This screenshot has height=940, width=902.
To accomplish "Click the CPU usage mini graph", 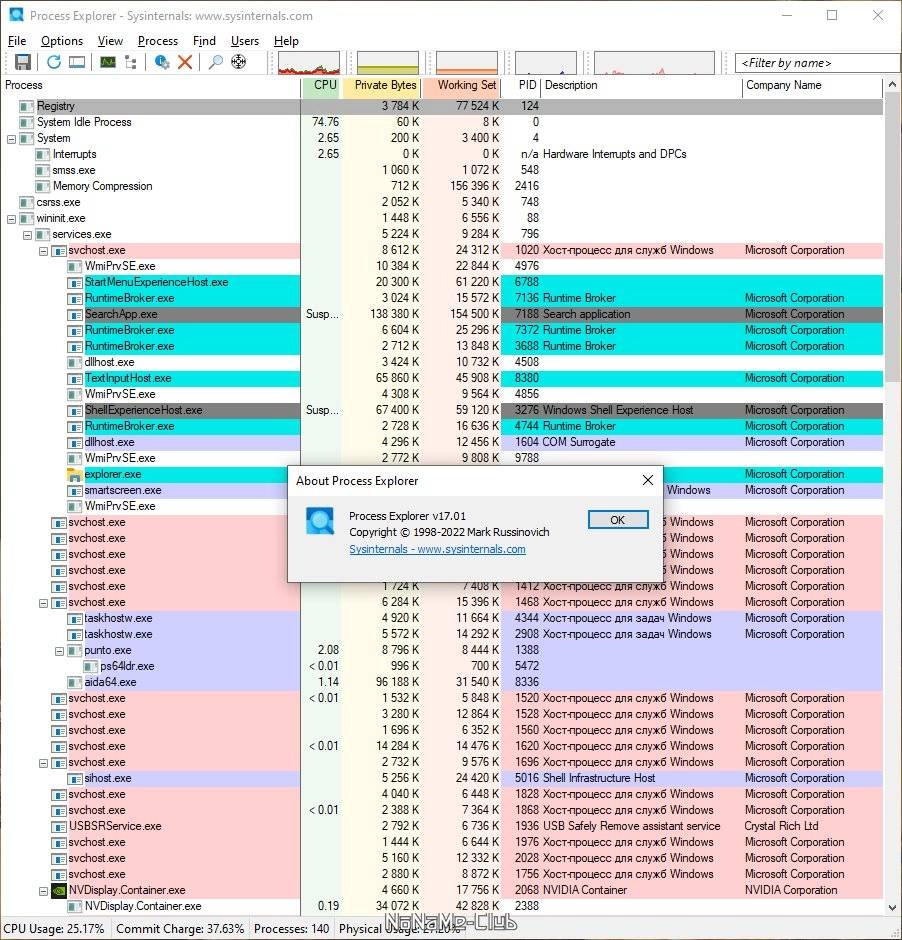I will pyautogui.click(x=309, y=63).
